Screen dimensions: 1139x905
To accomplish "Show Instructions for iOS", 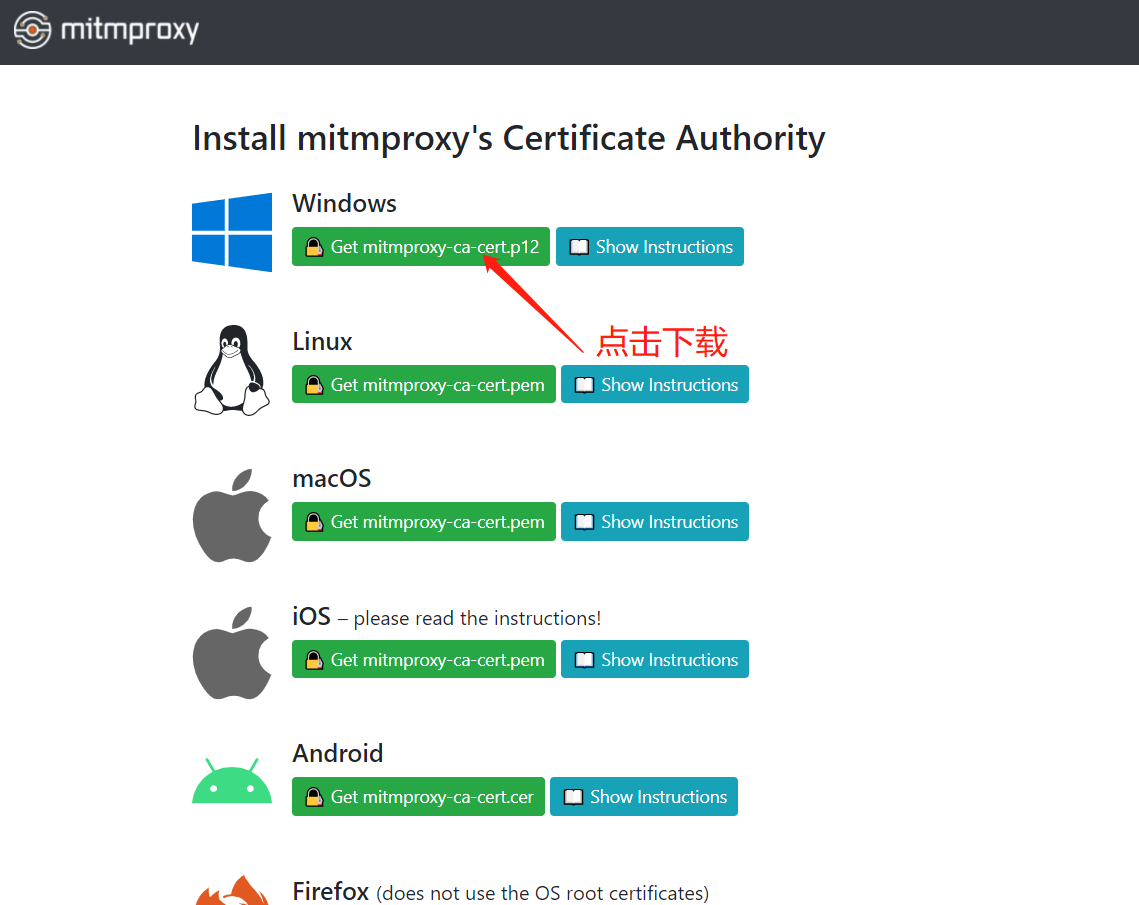I will click(654, 660).
